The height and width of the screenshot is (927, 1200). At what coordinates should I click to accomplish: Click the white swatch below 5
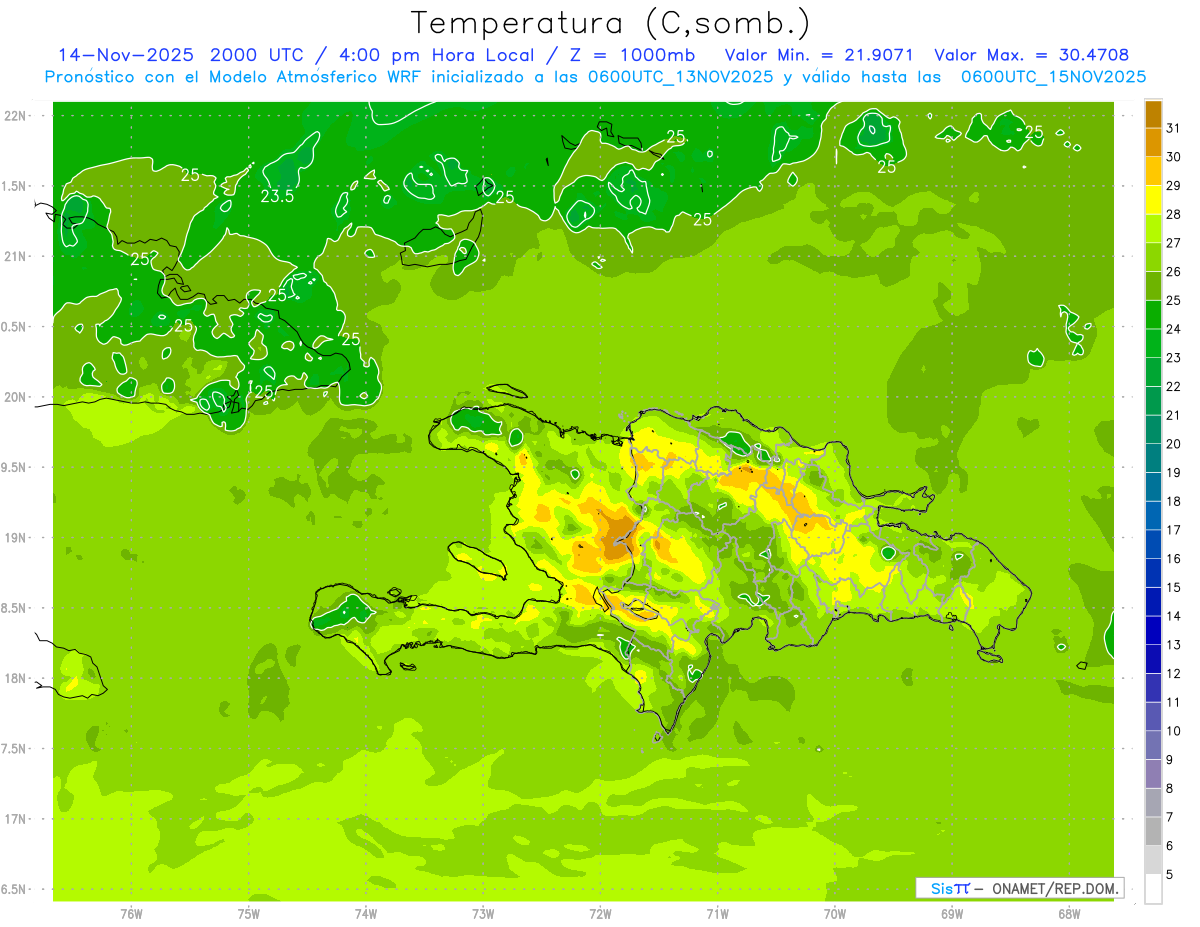click(1153, 888)
